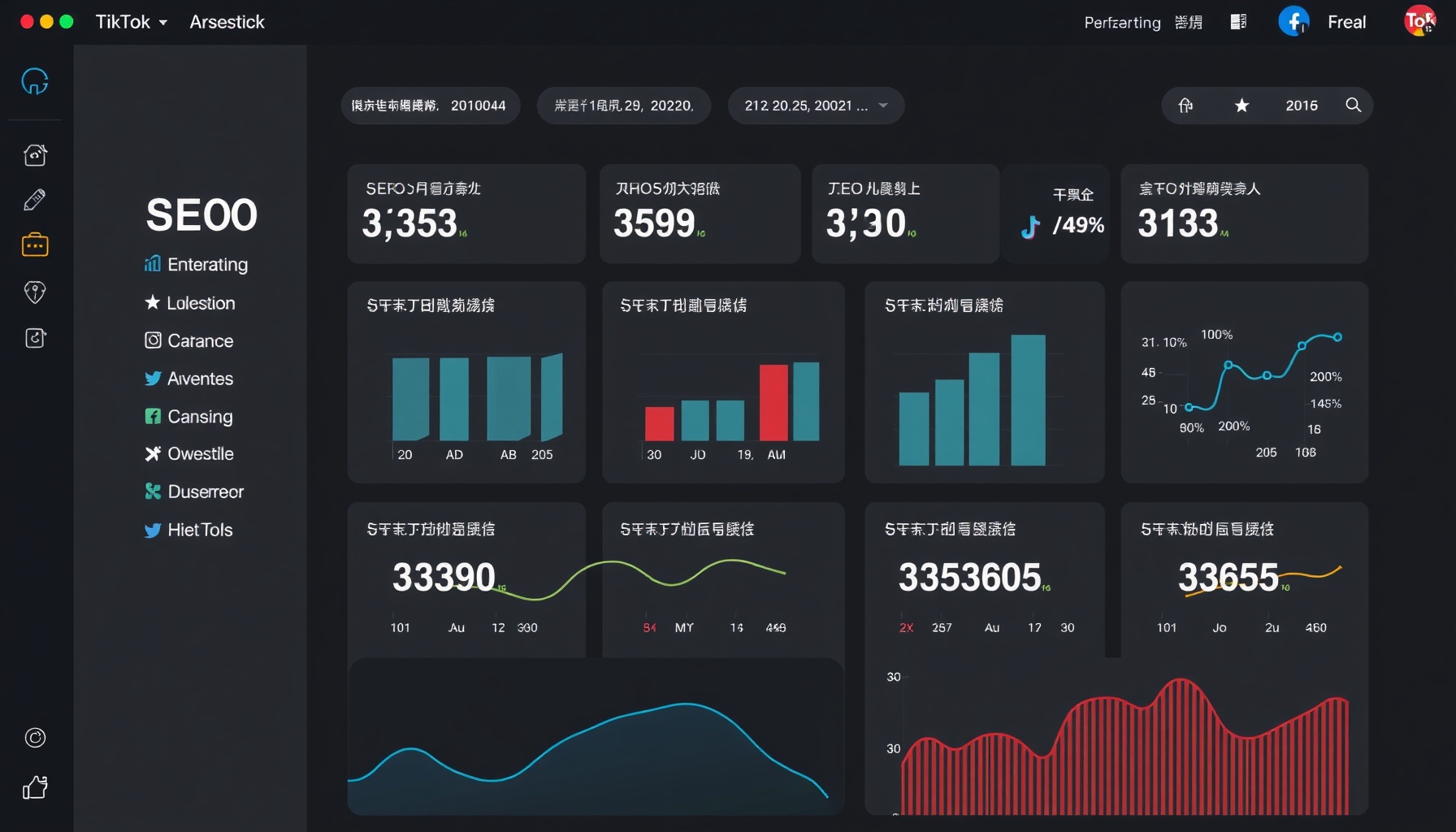This screenshot has width=1456, height=832.
Task: Expand the 212 20.25, 20021 date dropdown
Action: 816,106
